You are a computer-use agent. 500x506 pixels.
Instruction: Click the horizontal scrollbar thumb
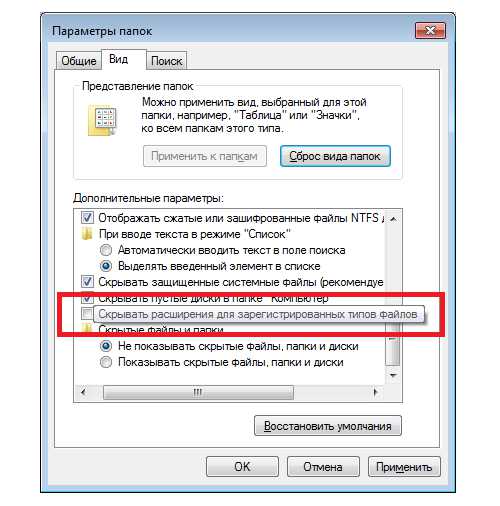point(198,392)
